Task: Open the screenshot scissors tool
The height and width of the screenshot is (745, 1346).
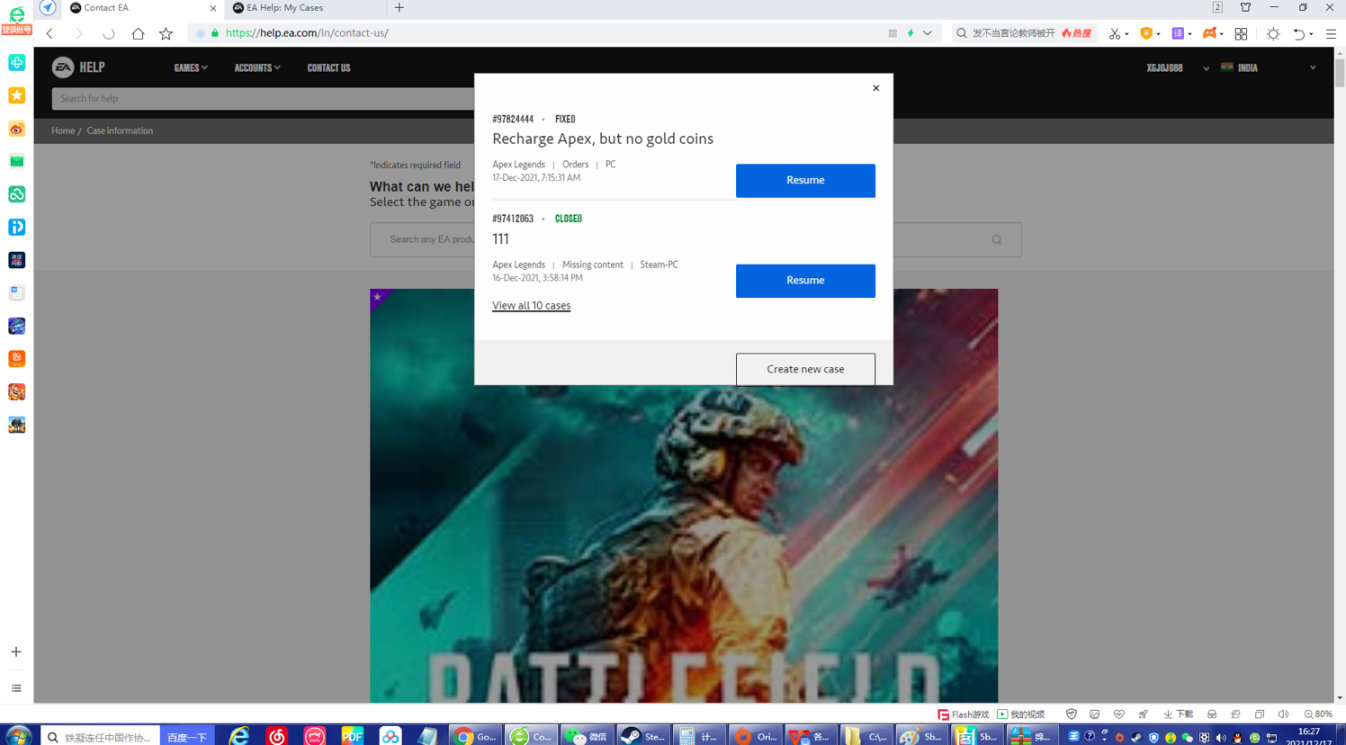Action: [1115, 33]
